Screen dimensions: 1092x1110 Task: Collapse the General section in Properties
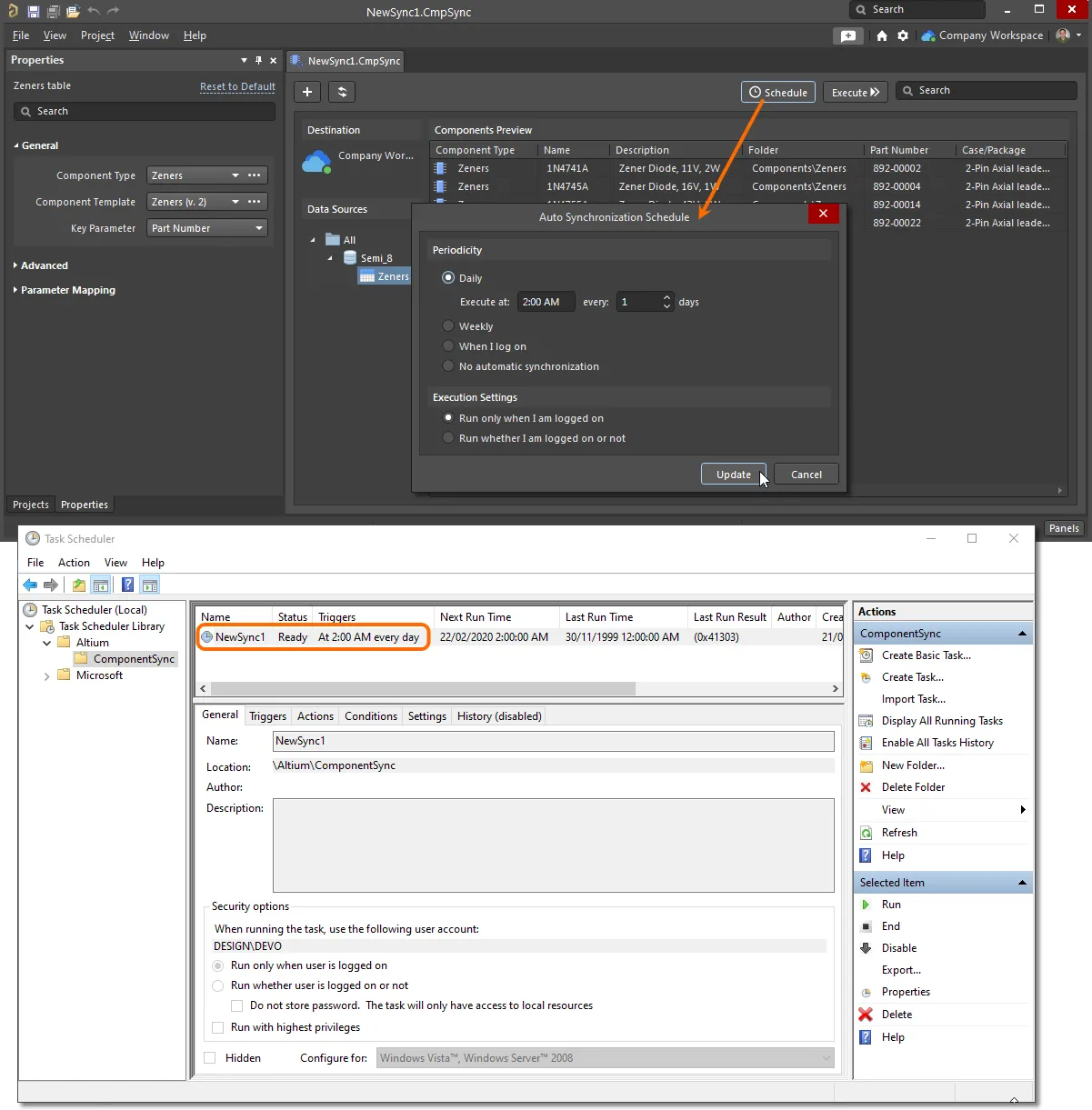click(16, 145)
